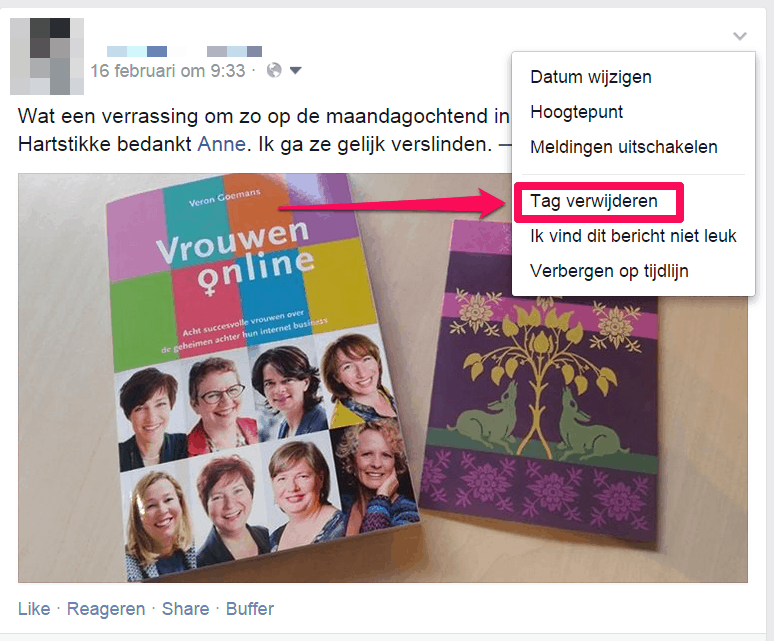Choose Hoogtepunt in the options menu
The image size is (774, 641).
(576, 112)
